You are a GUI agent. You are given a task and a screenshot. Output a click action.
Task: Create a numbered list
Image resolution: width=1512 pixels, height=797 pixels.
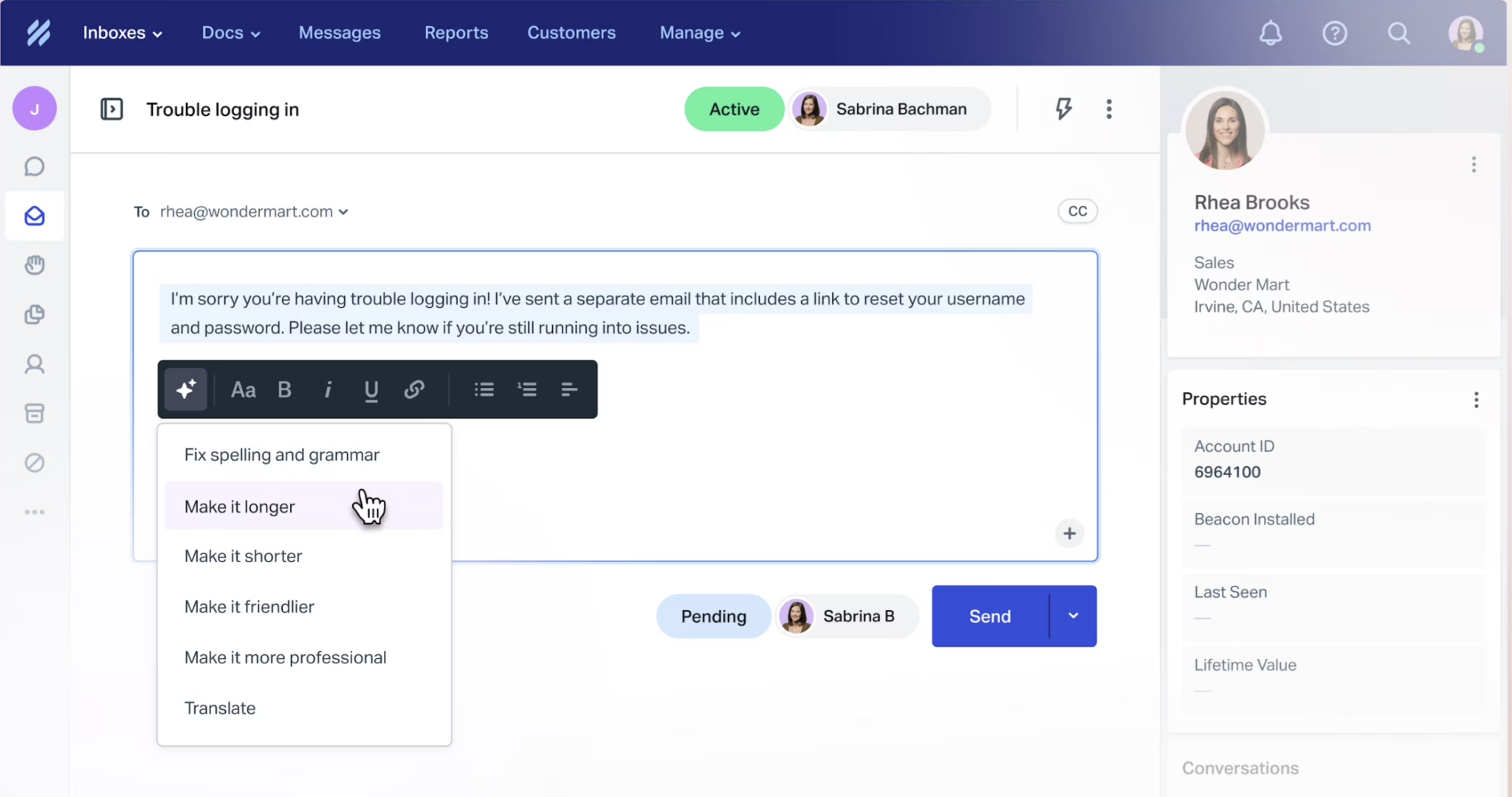point(527,389)
